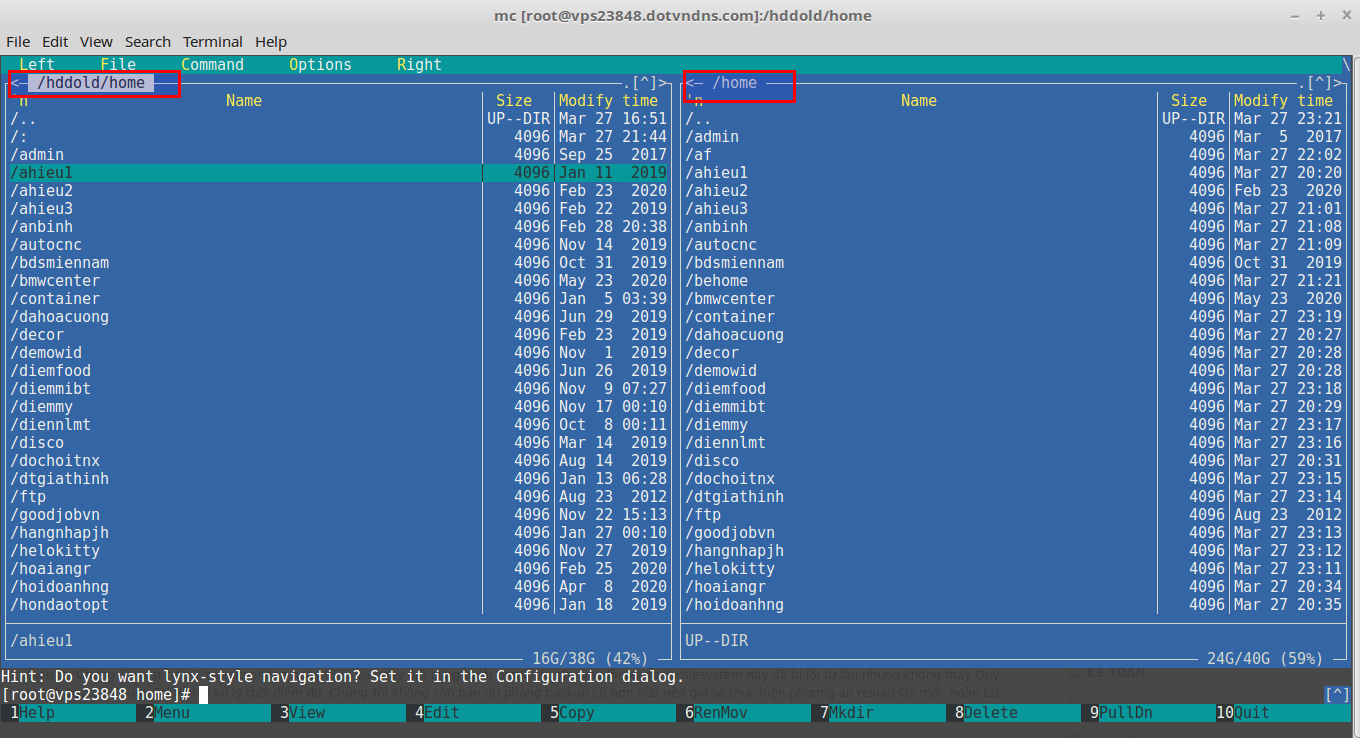Select /disco in right panel
1360x738 pixels.
point(1014,460)
